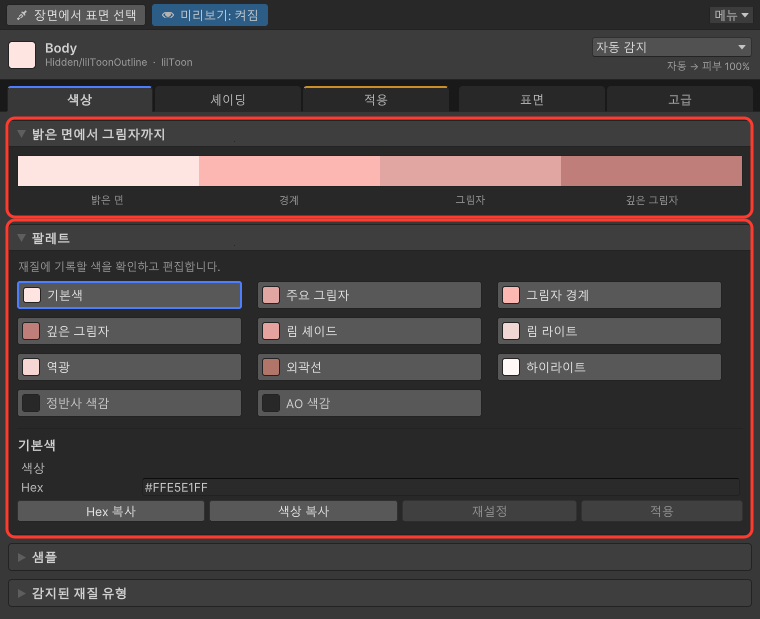Viewport: 760px width, 619px height.
Task: Select the 역광 palette entry
Action: tap(129, 367)
